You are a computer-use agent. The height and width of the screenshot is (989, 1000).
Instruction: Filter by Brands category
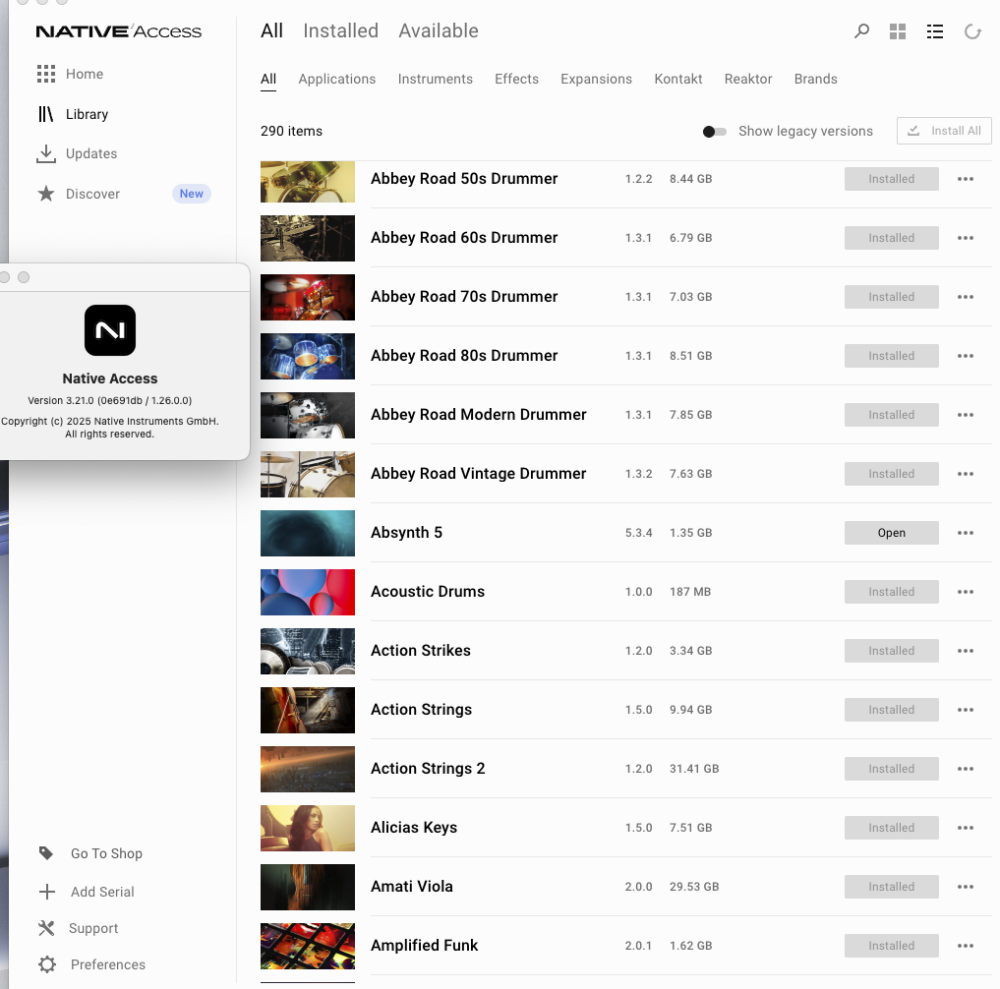tap(816, 79)
